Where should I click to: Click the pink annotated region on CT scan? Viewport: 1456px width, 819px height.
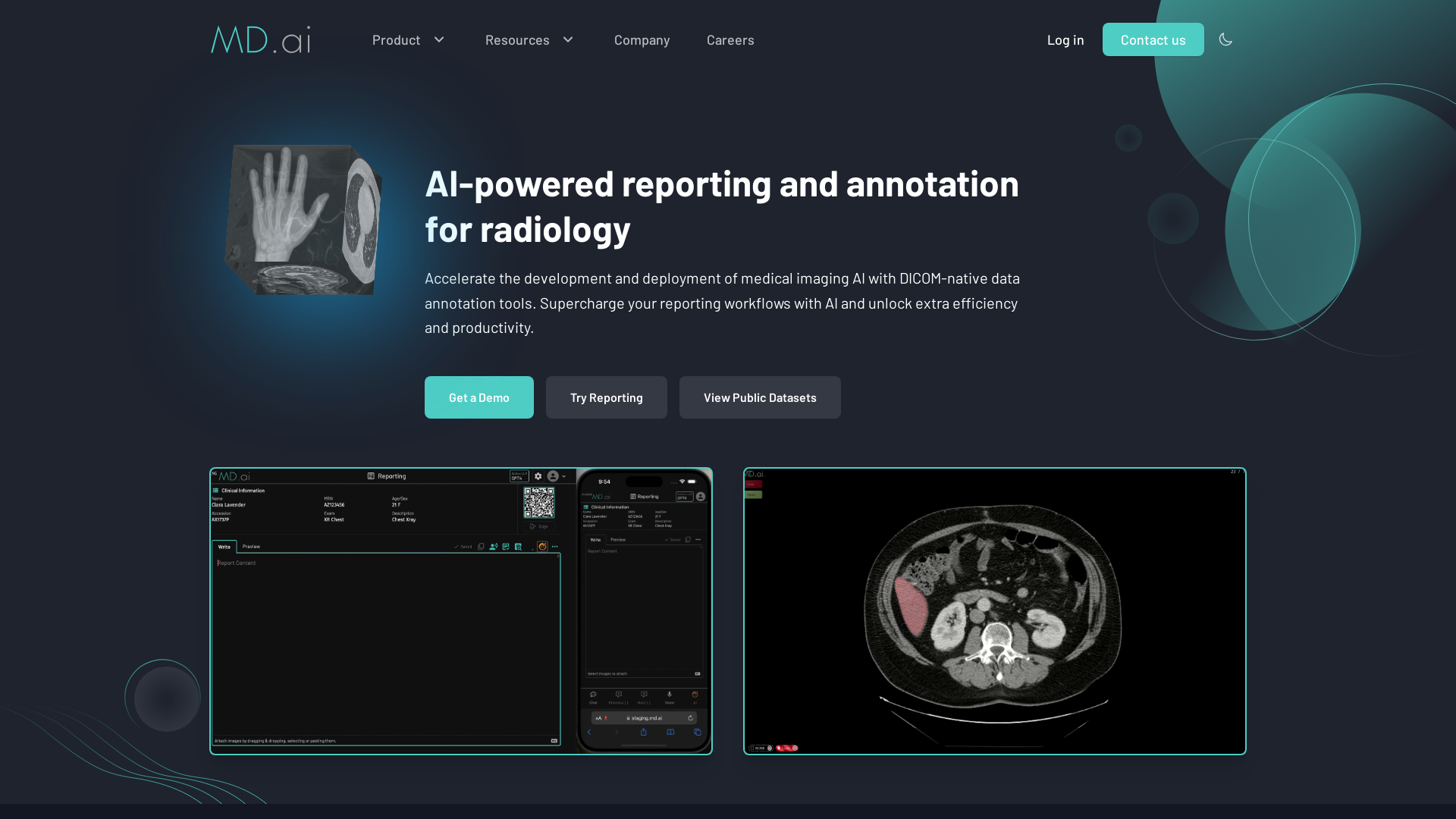click(911, 607)
